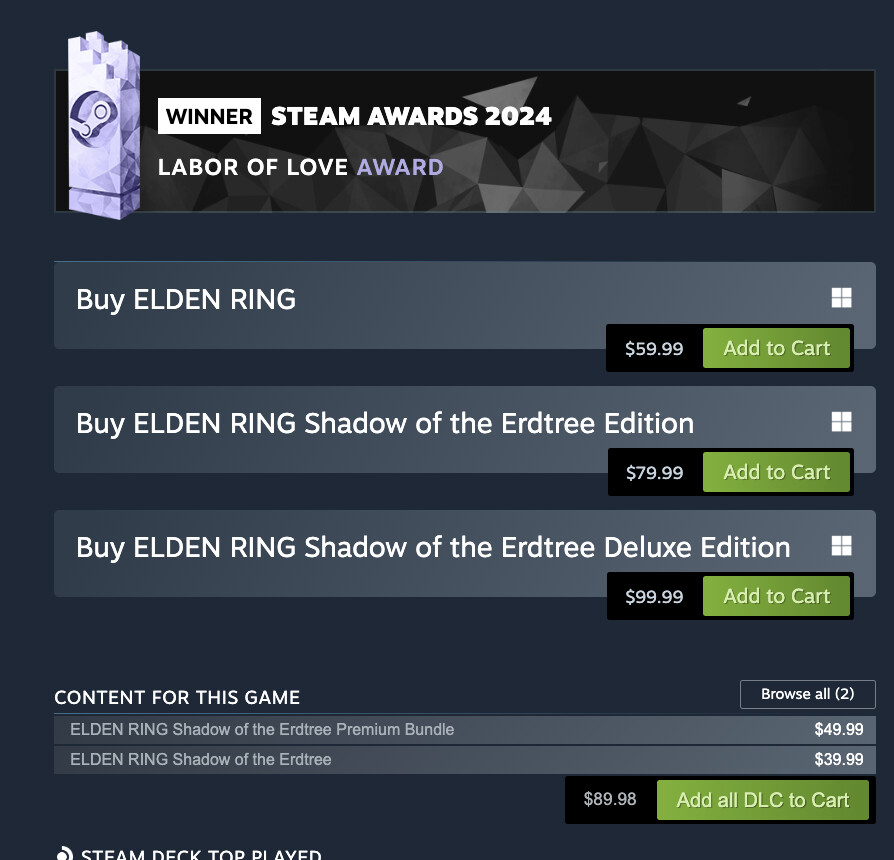Add the Deluxe Edition to cart
This screenshot has height=860, width=894.
(x=776, y=597)
